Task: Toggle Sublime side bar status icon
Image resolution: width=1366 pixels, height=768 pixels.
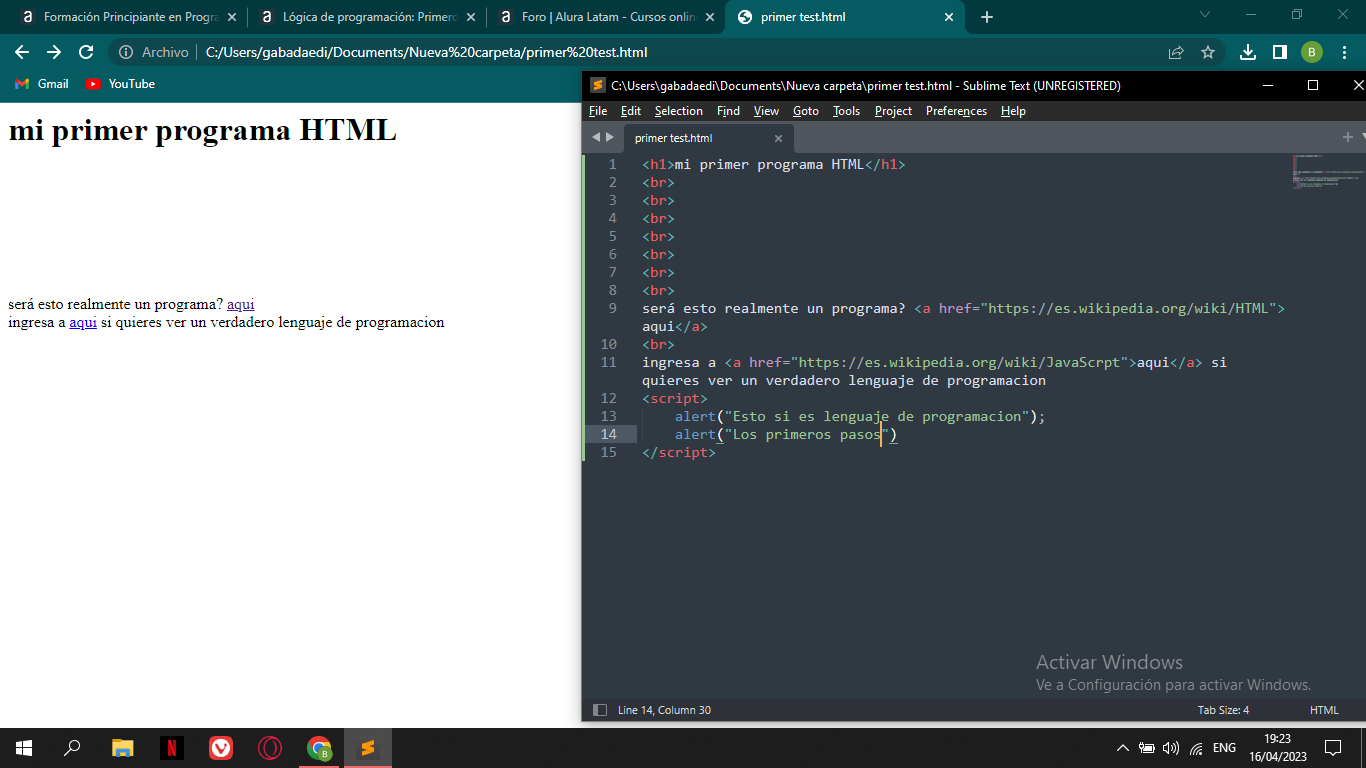Action: [600, 710]
